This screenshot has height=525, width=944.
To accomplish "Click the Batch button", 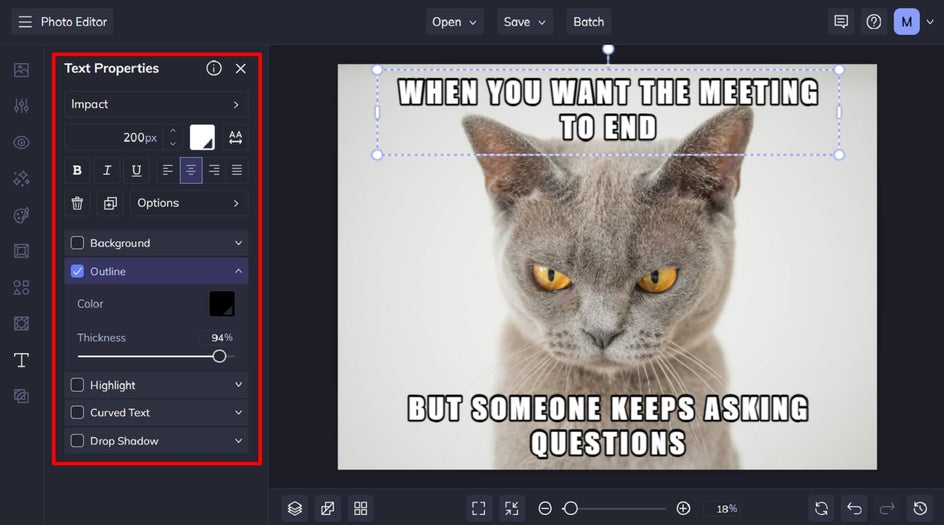I will (x=589, y=22).
